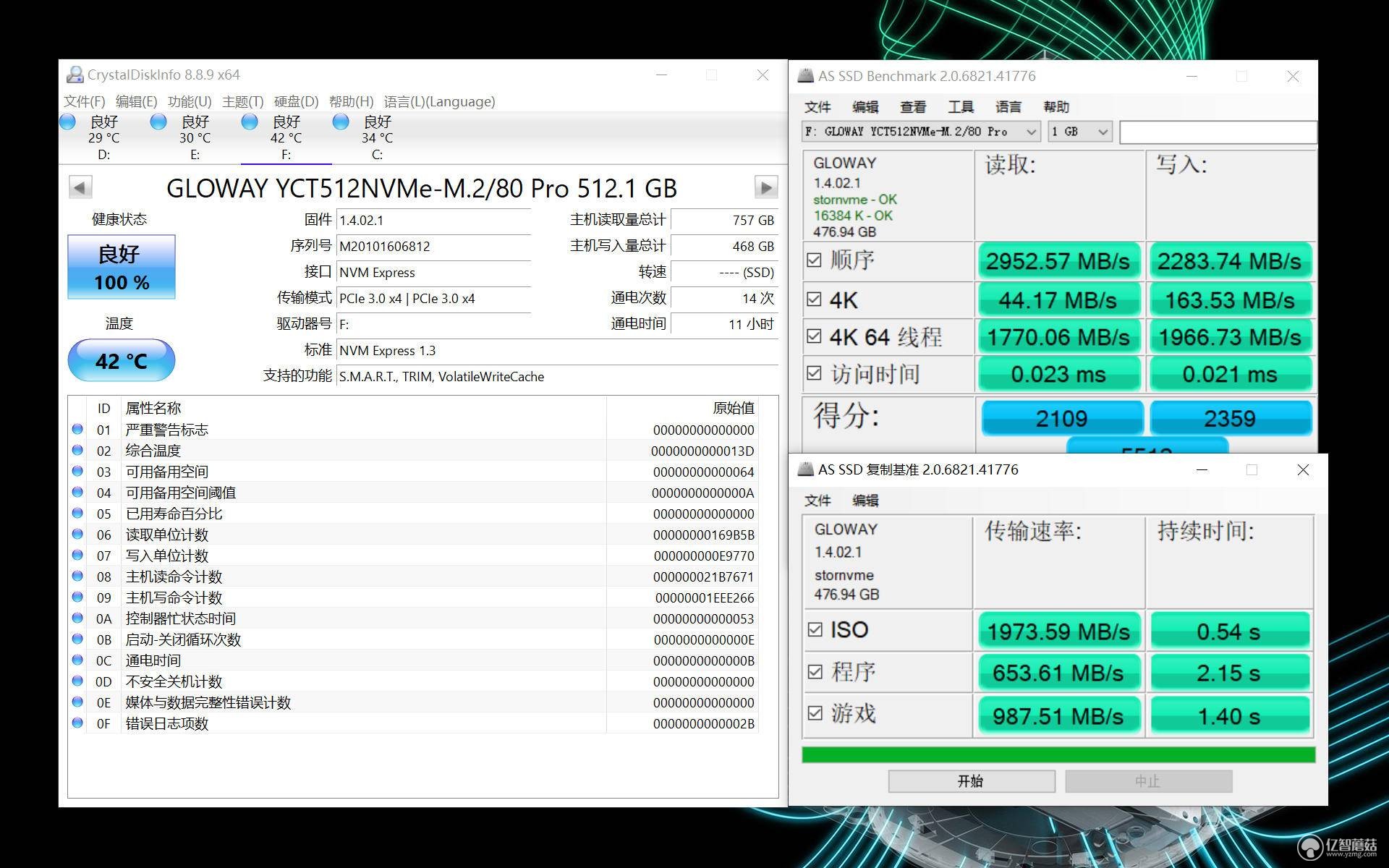Screen dimensions: 1389x868
Task: Open AS SSD Benchmark 工具 menu
Action: (961, 107)
